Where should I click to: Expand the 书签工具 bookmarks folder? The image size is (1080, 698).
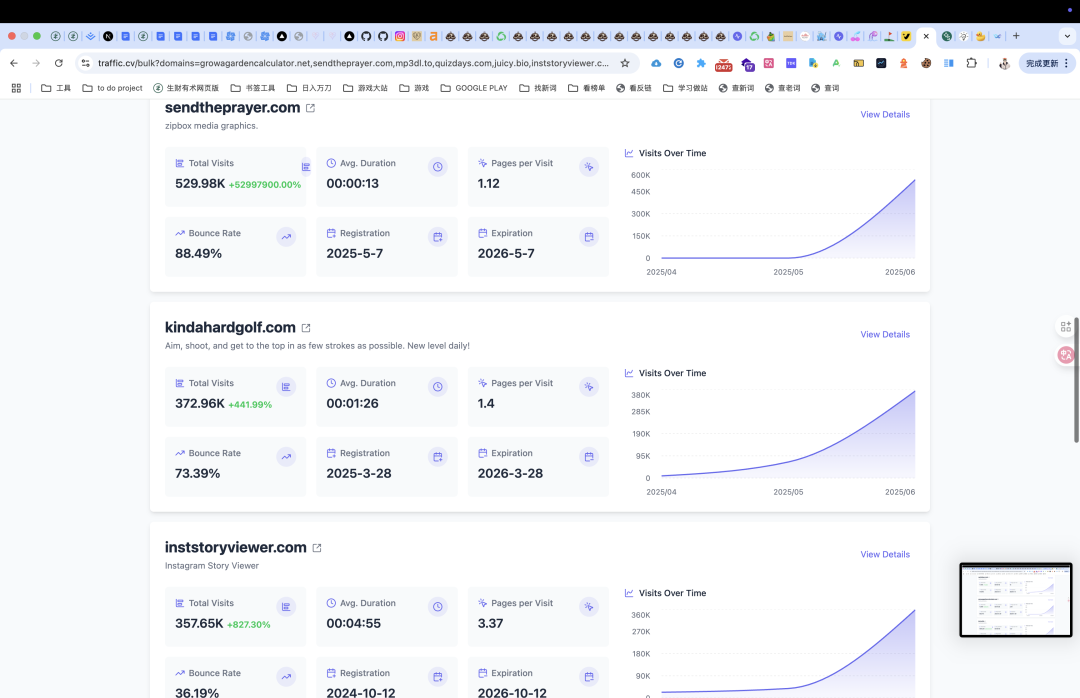pyautogui.click(x=253, y=88)
